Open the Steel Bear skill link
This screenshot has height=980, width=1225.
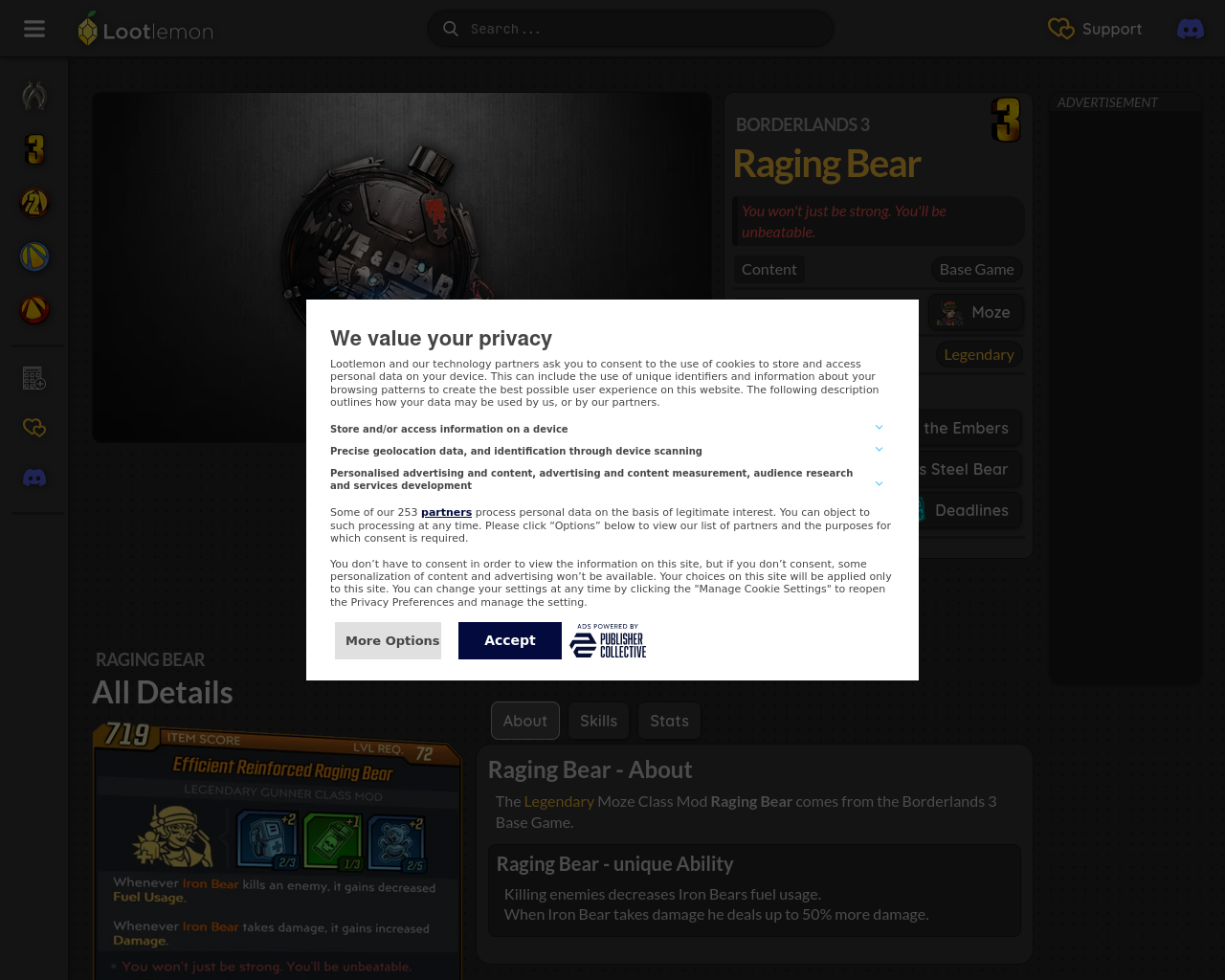pos(969,469)
